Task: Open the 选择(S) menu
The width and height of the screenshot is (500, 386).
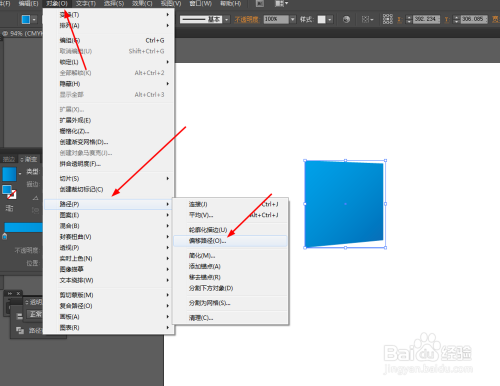Action: coord(114,4)
